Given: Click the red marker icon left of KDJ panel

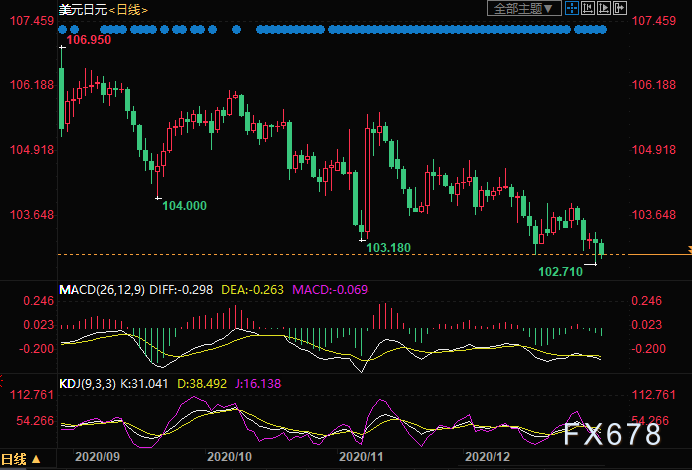Looking at the screenshot, I should pos(3,381).
